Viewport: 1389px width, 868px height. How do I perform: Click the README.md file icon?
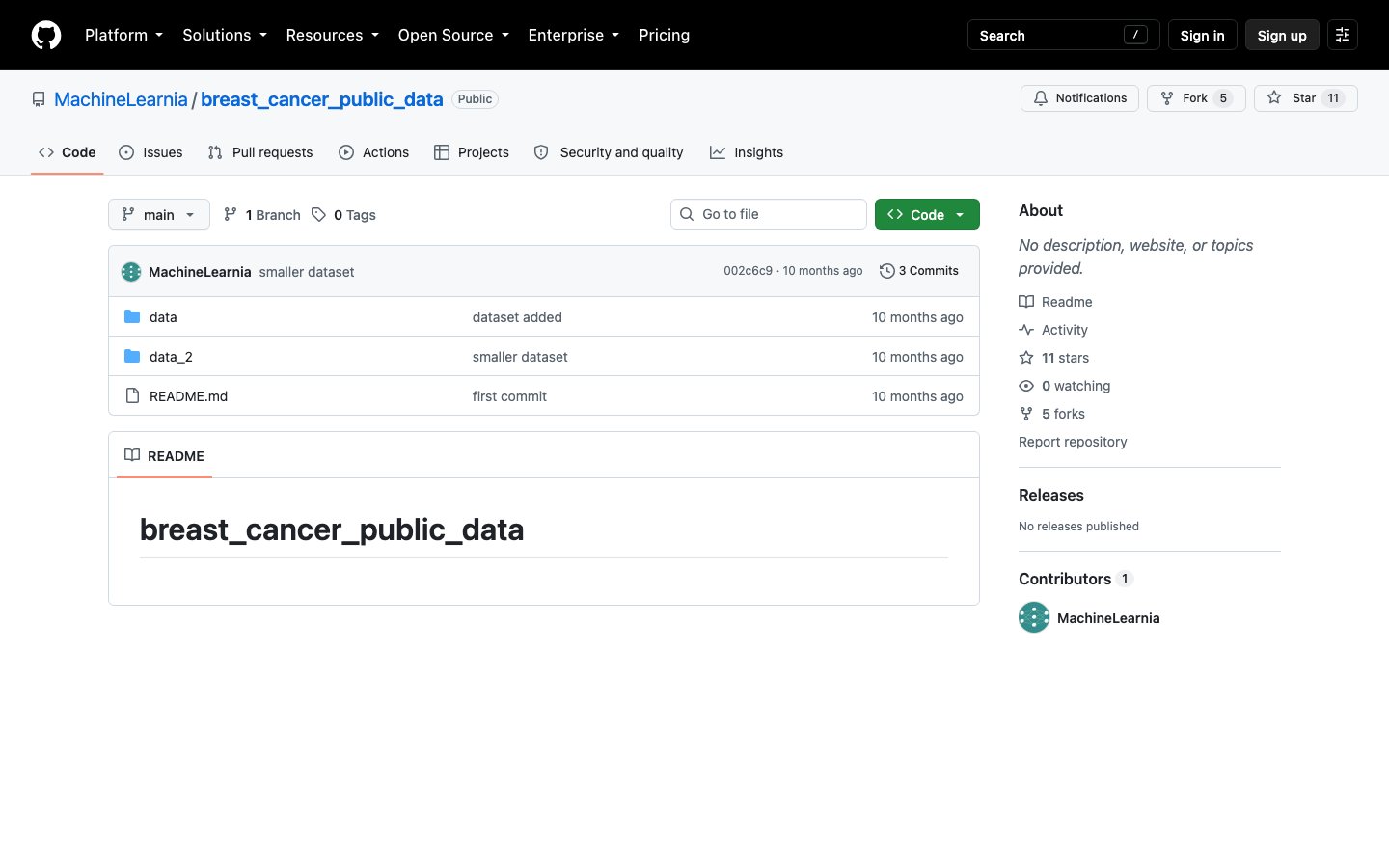(x=132, y=395)
